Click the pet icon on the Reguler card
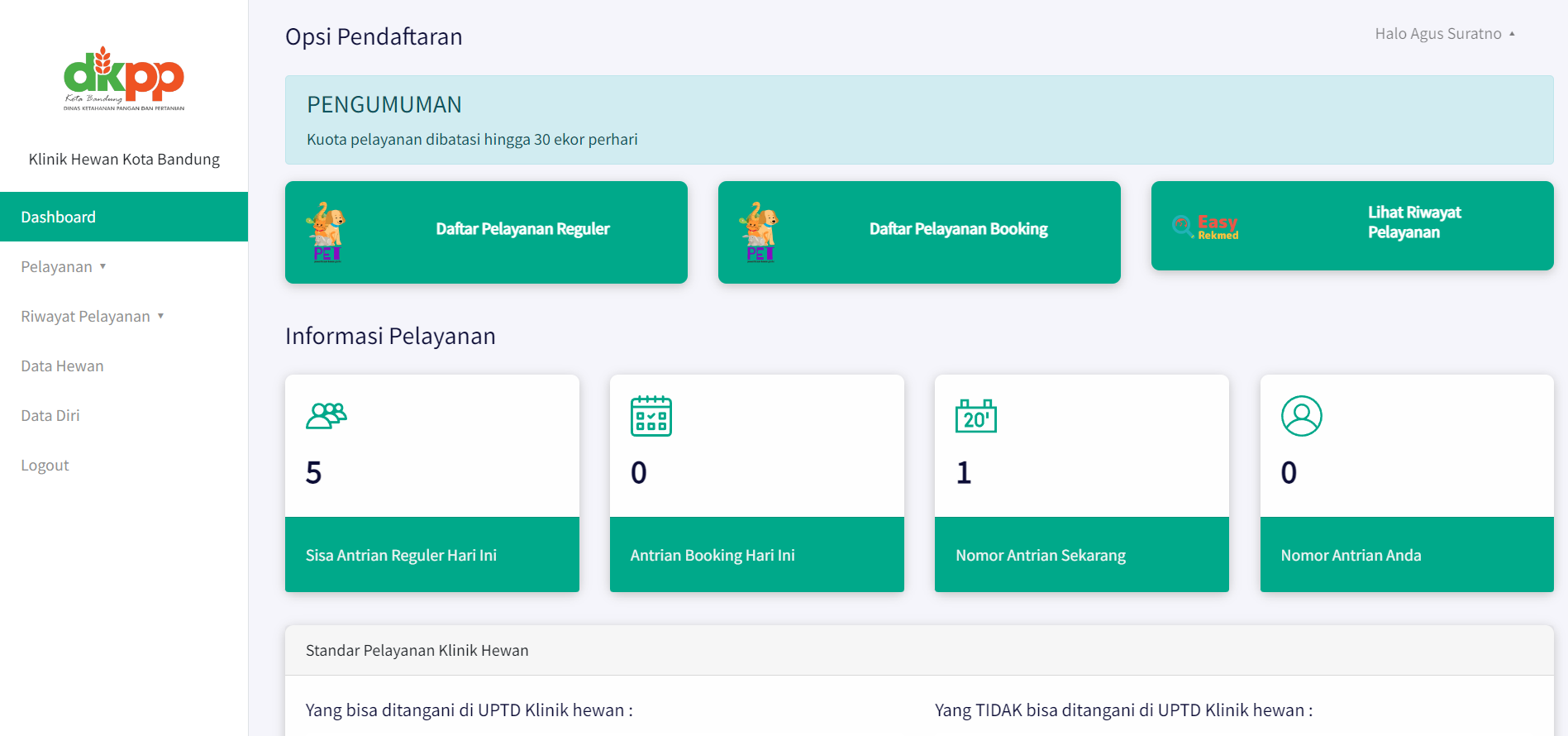Screen dimensions: 1568x736 click(326, 232)
